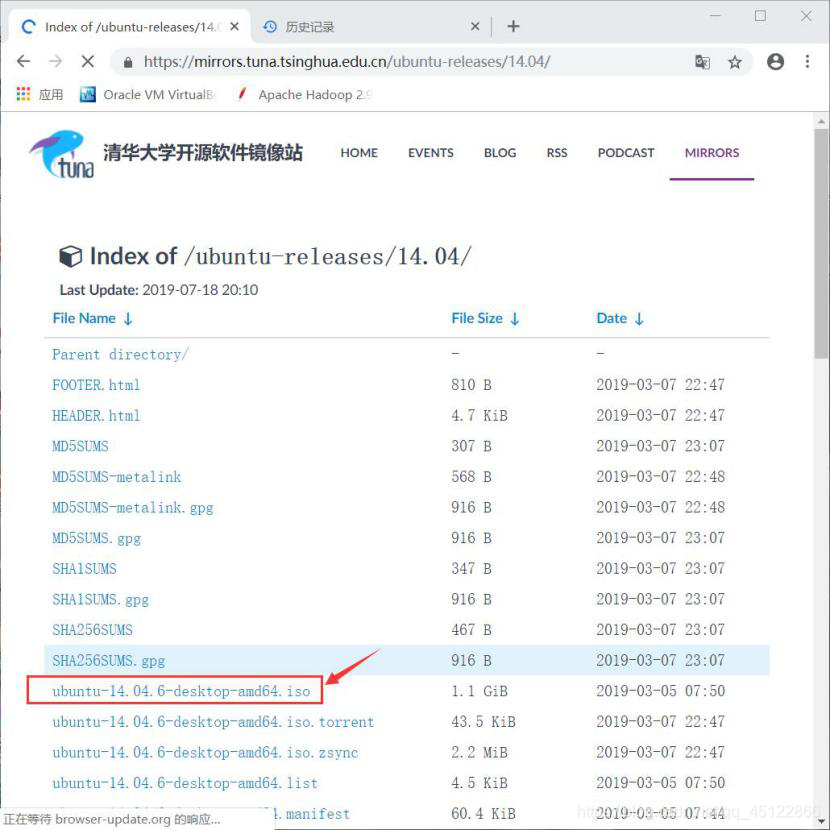Screen dimensions: 830x830
Task: Open MD5SUMS.gpg link
Action: [x=96, y=538]
